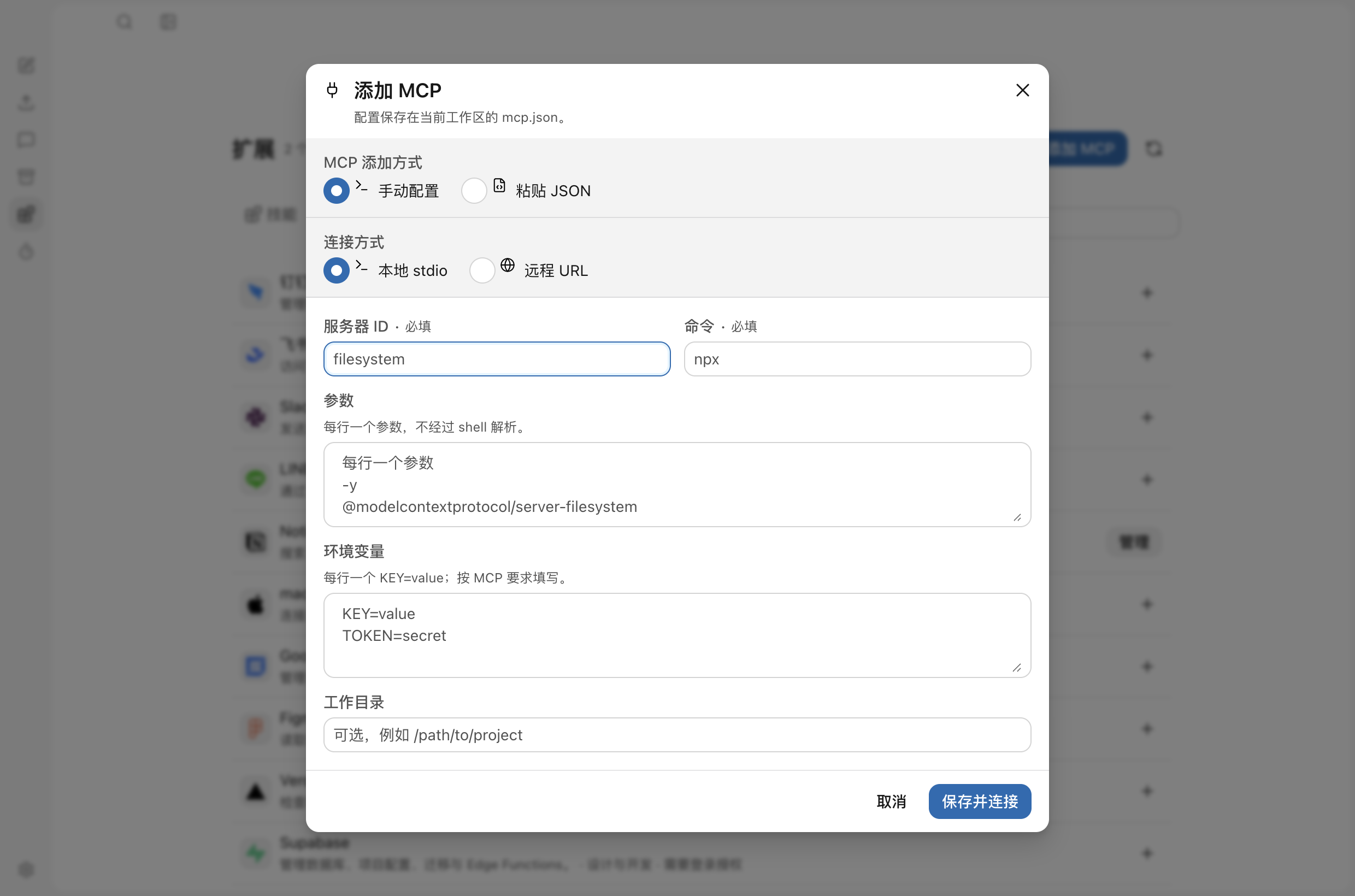Click the skills tab behind the dialog's left edge
The width and height of the screenshot is (1355, 896).
(272, 215)
